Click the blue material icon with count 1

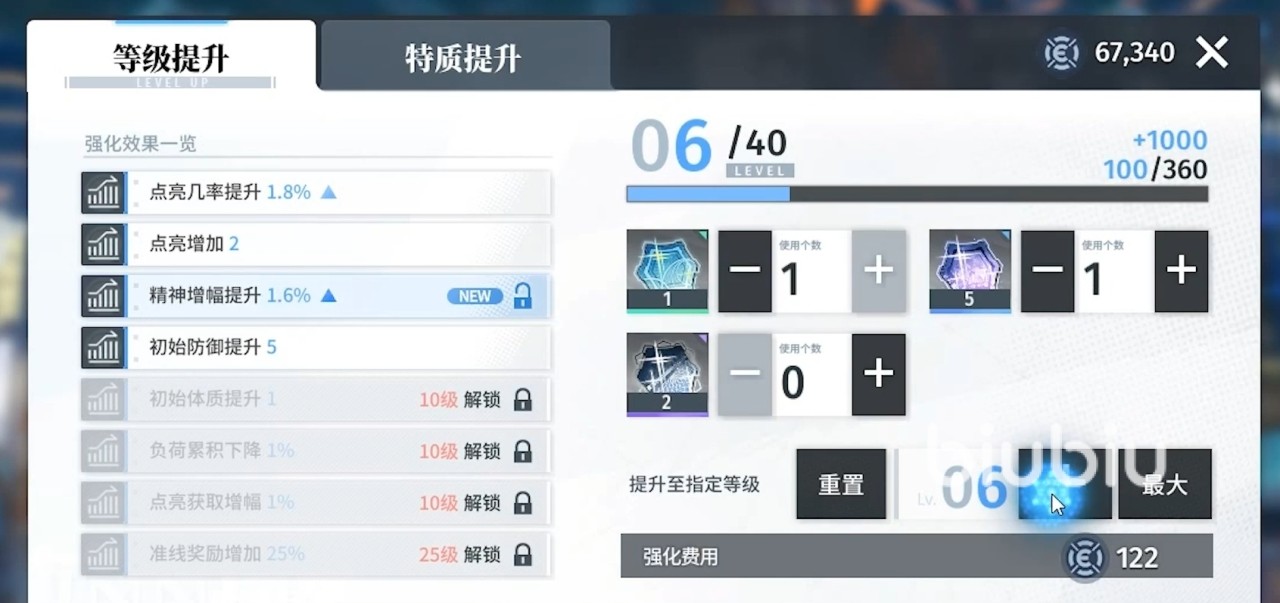(x=667, y=270)
